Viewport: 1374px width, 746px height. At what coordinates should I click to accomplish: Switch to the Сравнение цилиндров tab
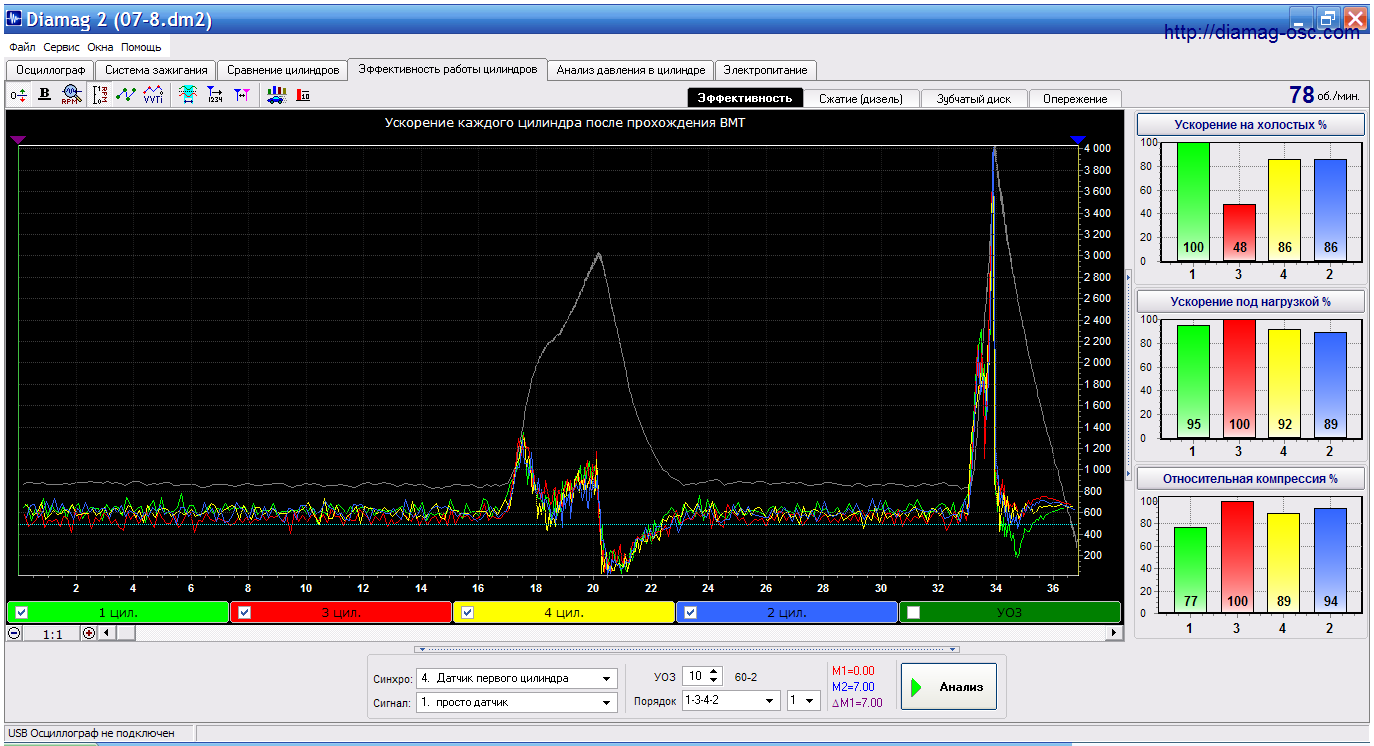(283, 70)
